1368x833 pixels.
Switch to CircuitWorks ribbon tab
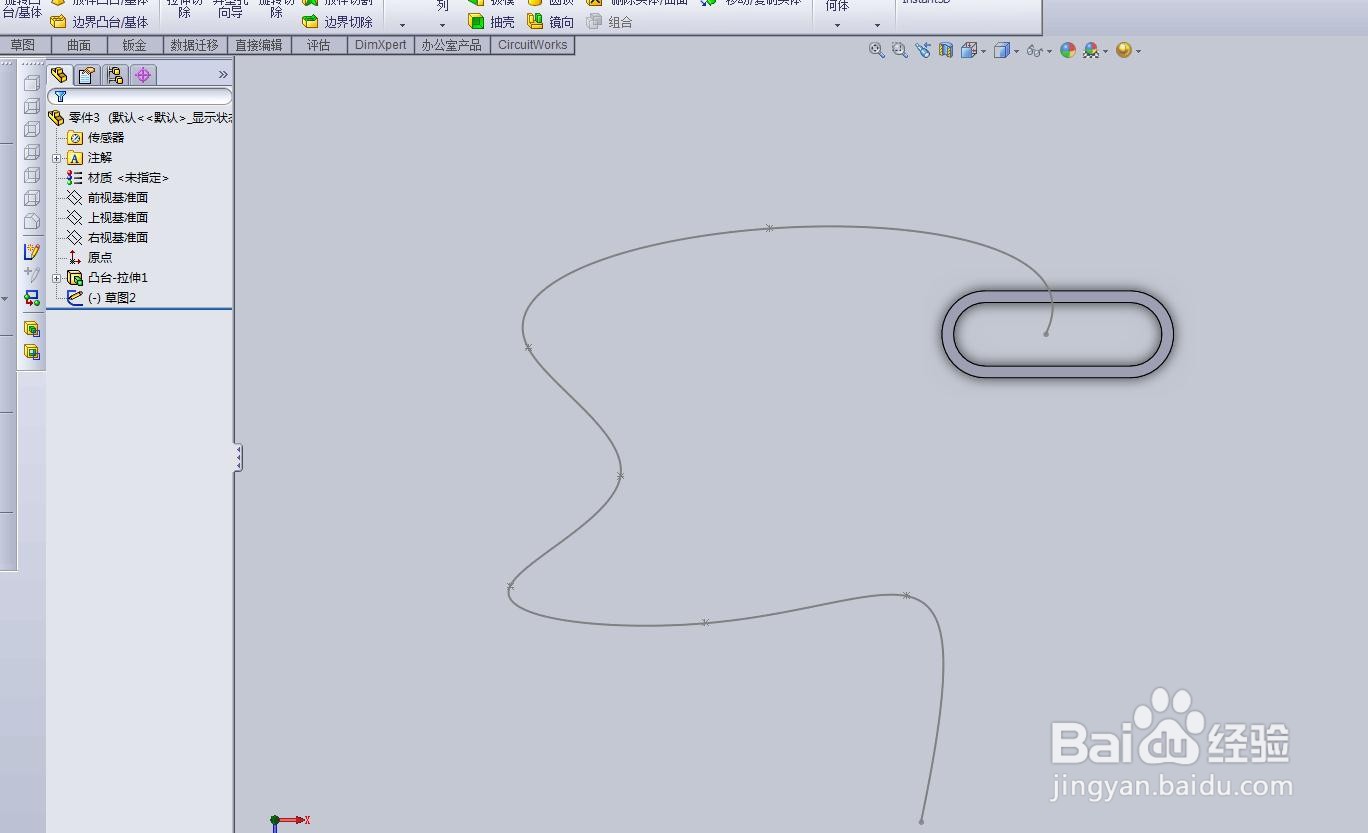tap(532, 45)
